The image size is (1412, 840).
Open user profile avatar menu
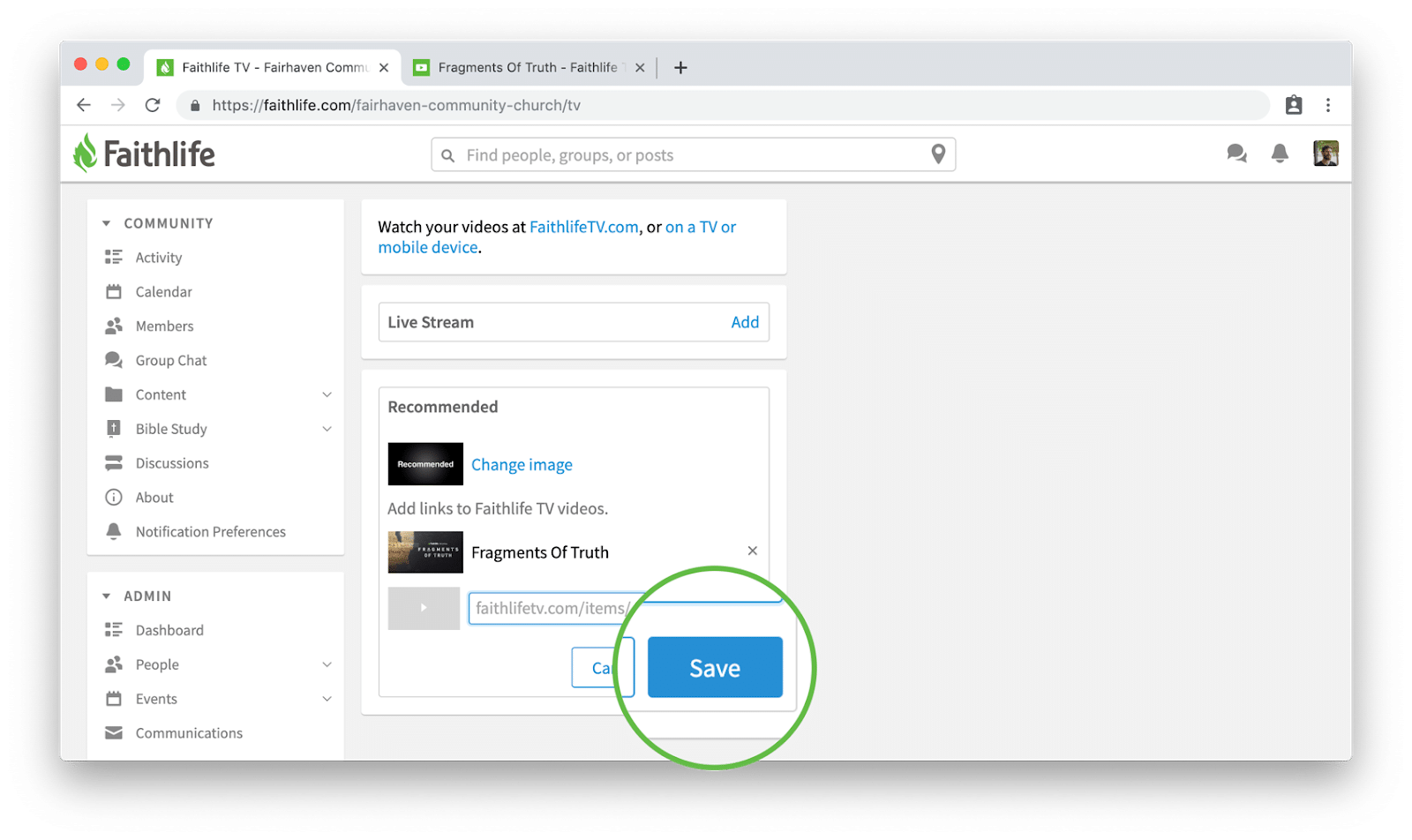[x=1326, y=154]
